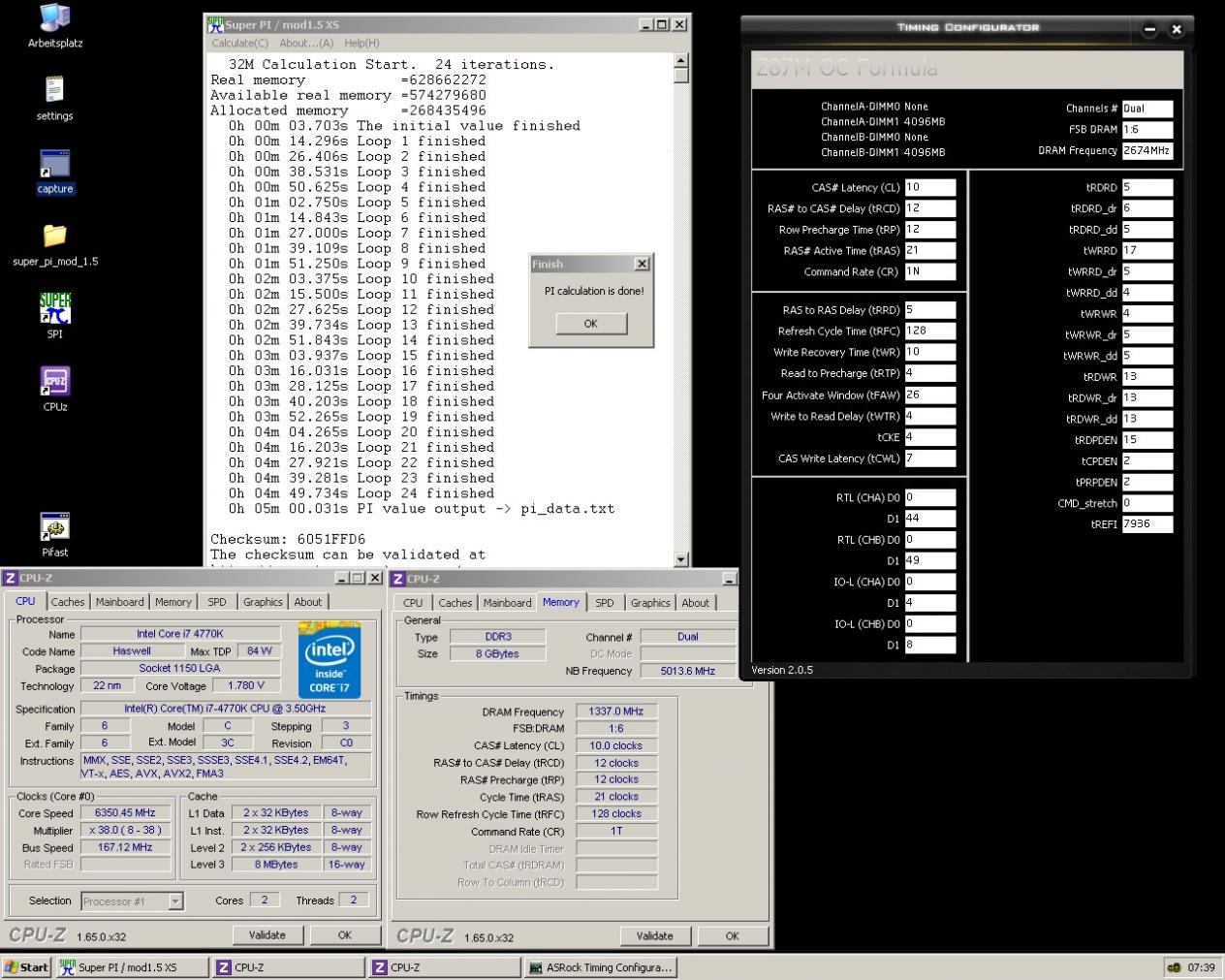Switch to the SPD tab in Memory window
The width and height of the screenshot is (1225, 980).
604,603
